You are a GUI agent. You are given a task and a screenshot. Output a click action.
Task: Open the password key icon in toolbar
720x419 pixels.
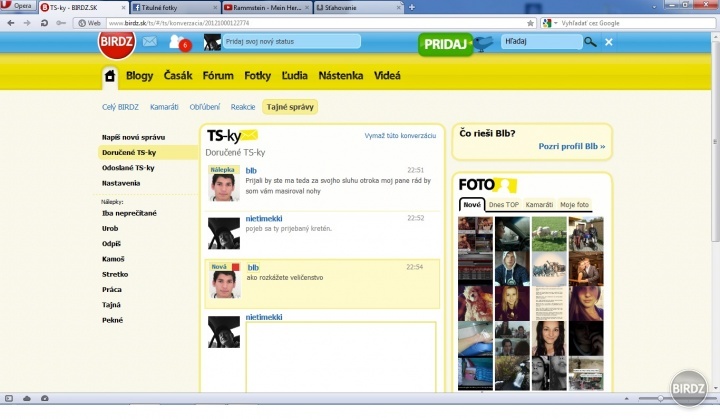61,23
